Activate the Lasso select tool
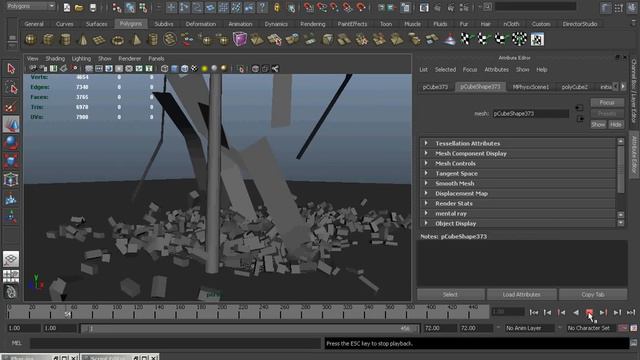Screen dimensions: 640x360 [11, 88]
